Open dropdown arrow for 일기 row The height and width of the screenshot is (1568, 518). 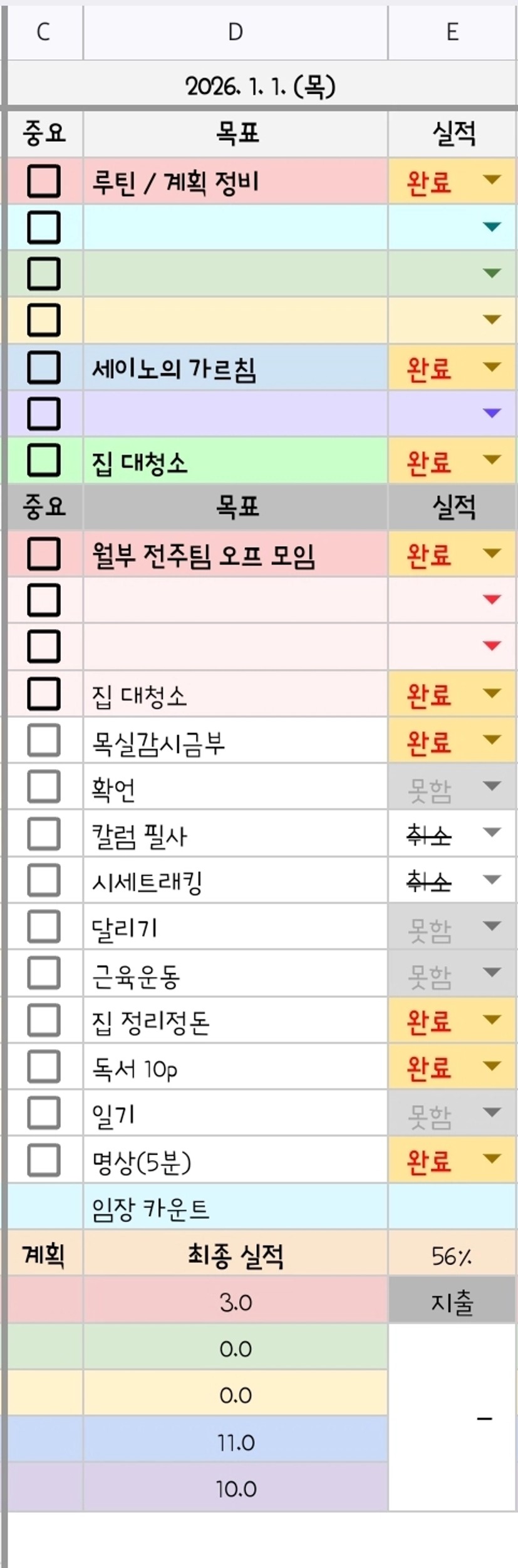[492, 1113]
